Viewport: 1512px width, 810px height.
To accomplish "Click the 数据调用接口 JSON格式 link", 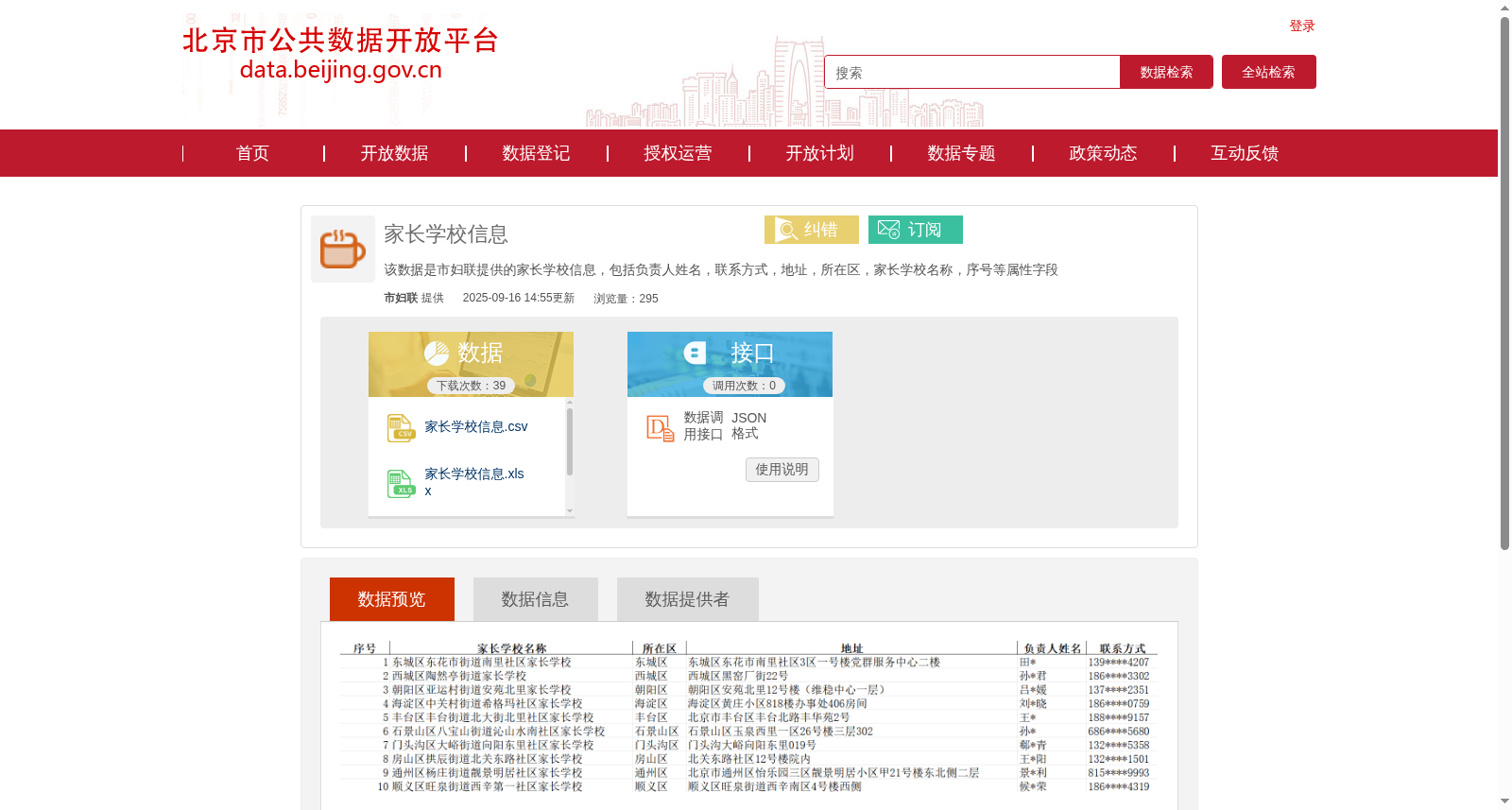I will [725, 425].
